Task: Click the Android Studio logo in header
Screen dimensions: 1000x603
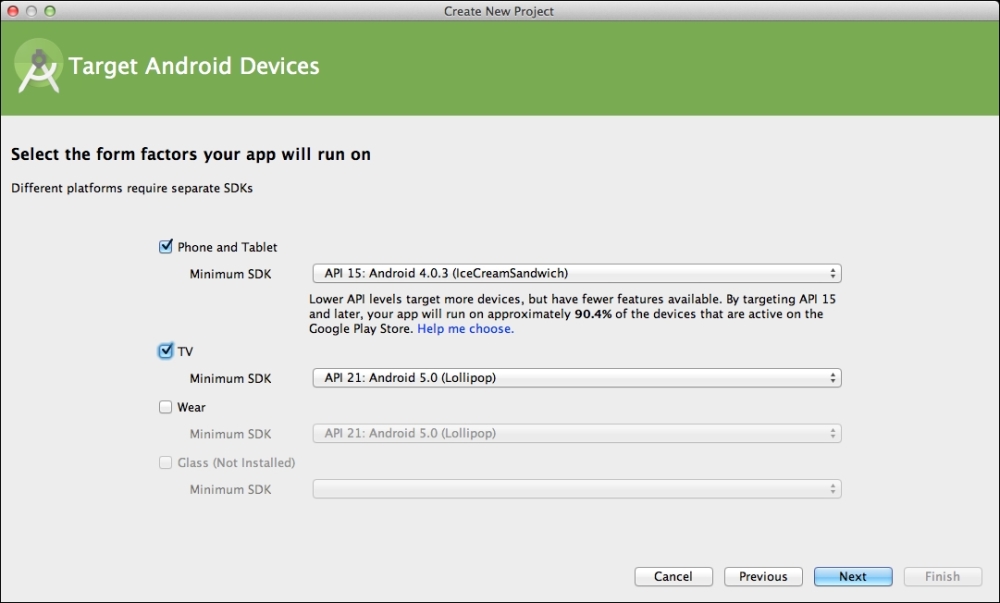Action: point(37,68)
